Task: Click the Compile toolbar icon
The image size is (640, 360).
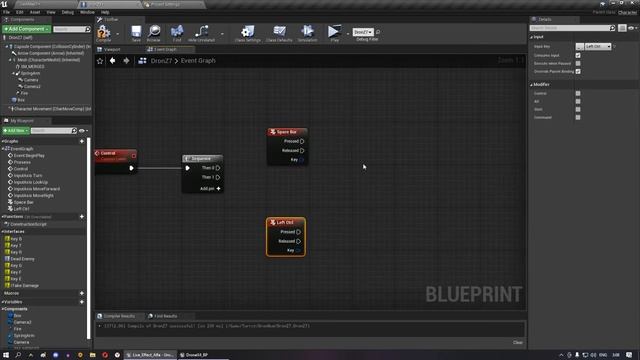Action: coord(103,32)
